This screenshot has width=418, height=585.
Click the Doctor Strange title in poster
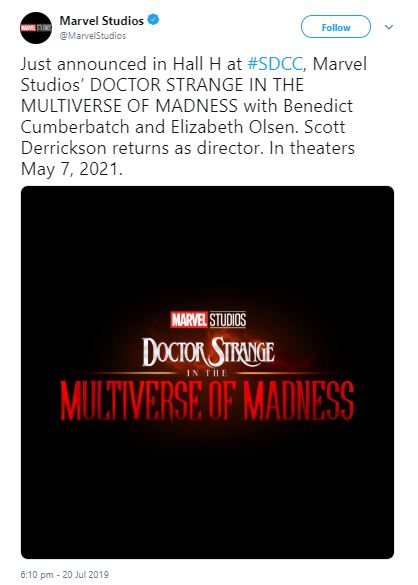coord(208,351)
